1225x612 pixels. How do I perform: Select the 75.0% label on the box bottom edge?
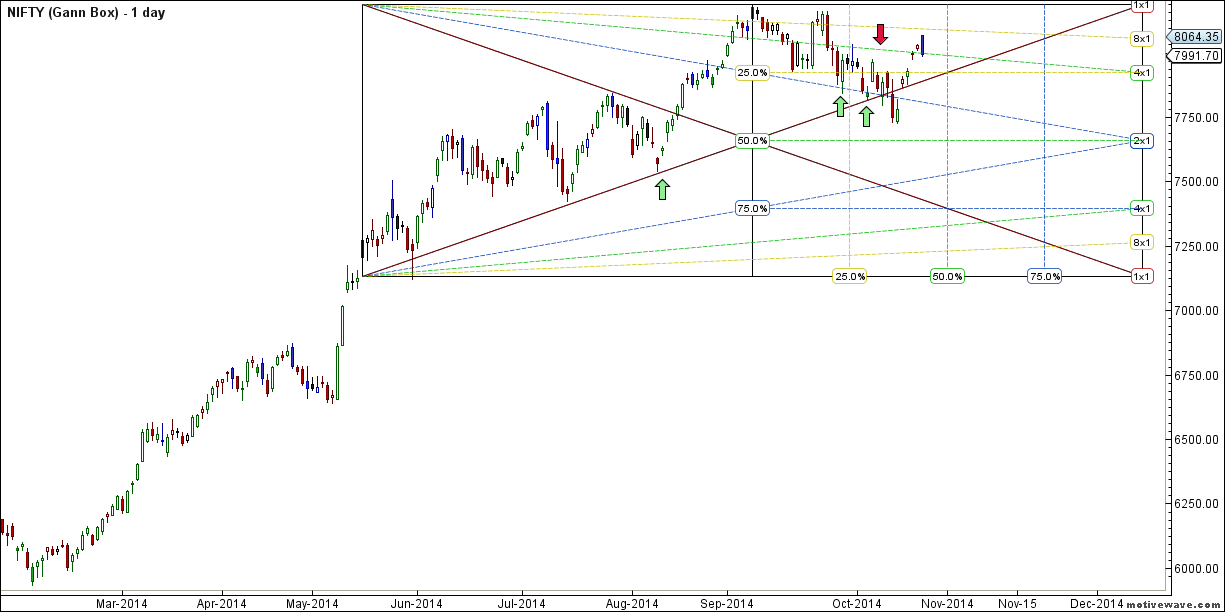1044,276
